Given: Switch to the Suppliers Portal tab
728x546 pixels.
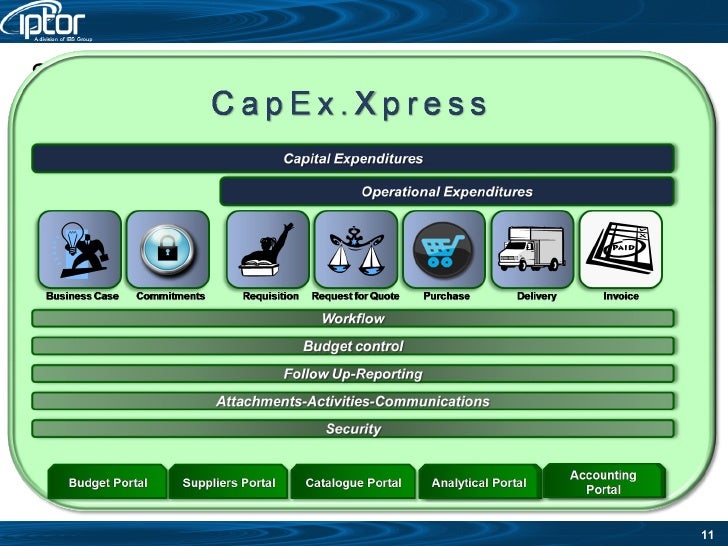Looking at the screenshot, I should [228, 482].
